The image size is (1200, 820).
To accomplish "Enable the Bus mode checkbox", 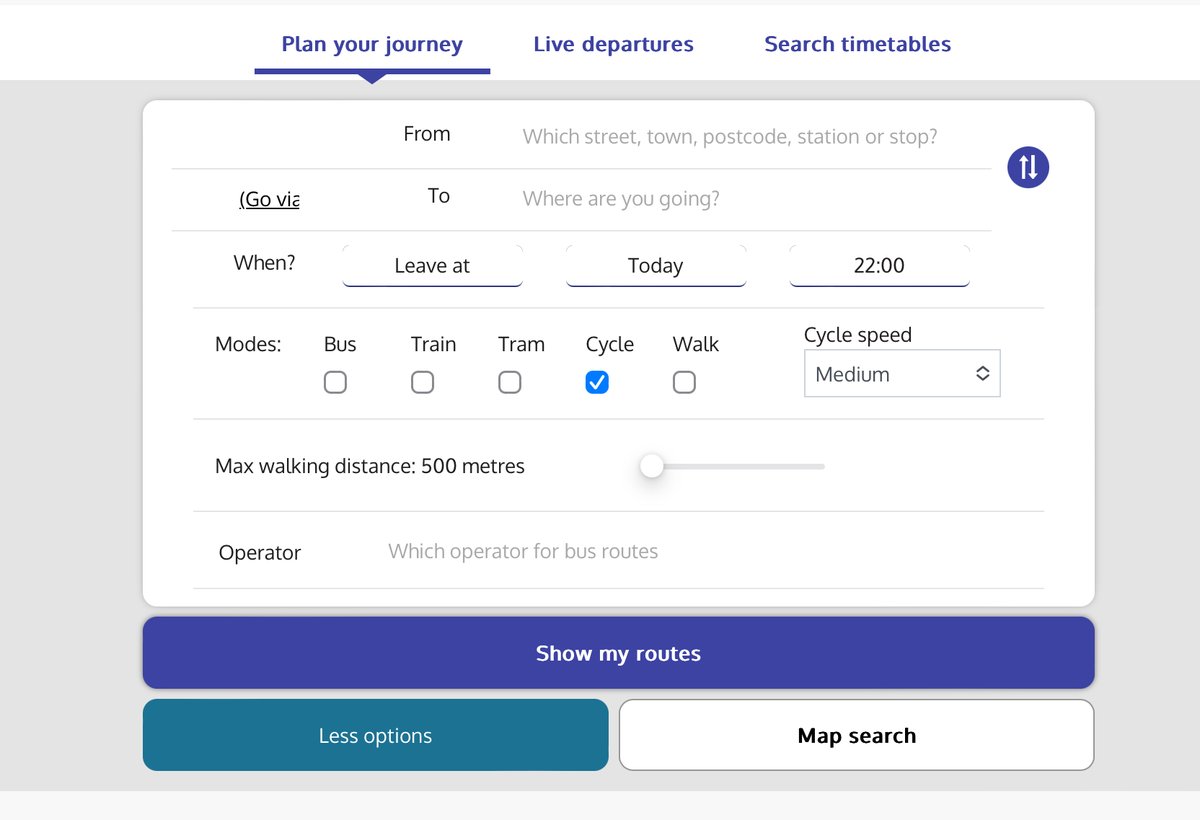I will pyautogui.click(x=335, y=382).
